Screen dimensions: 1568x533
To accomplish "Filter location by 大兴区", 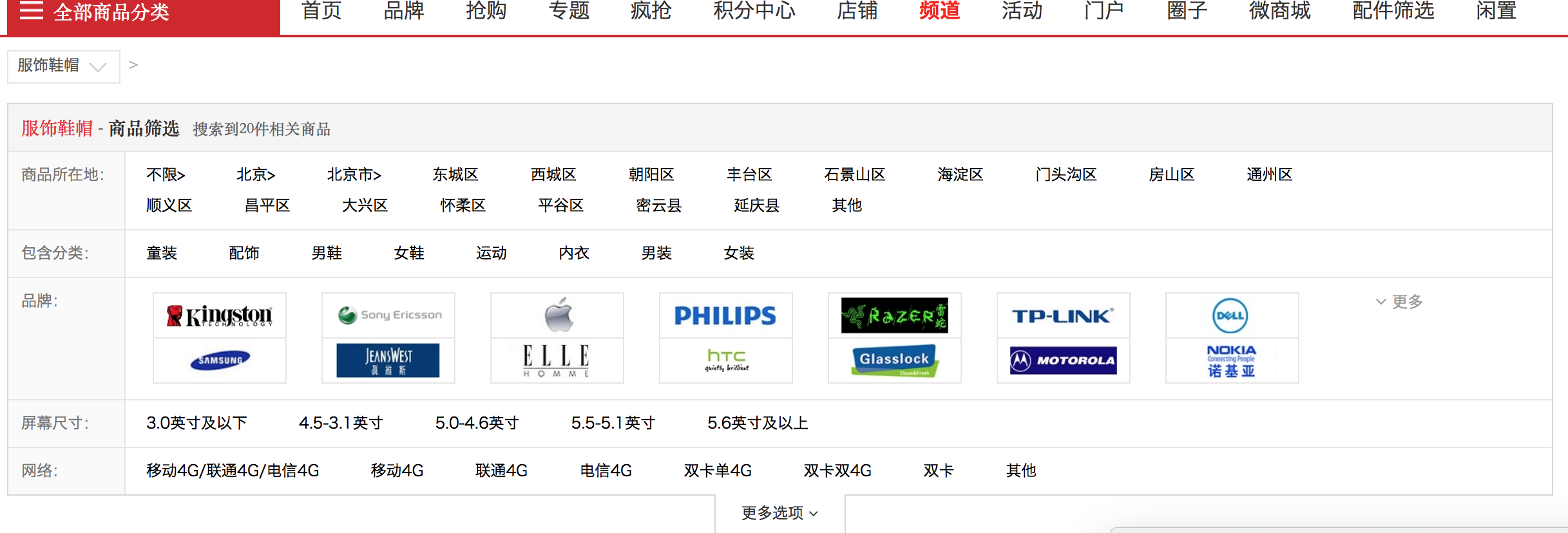I will pyautogui.click(x=365, y=205).
